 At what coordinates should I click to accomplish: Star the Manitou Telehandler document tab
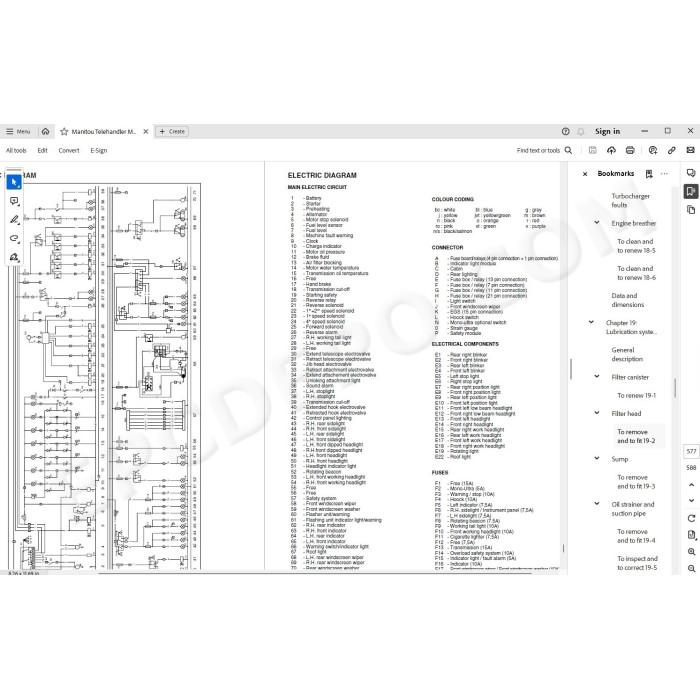pyautogui.click(x=64, y=132)
